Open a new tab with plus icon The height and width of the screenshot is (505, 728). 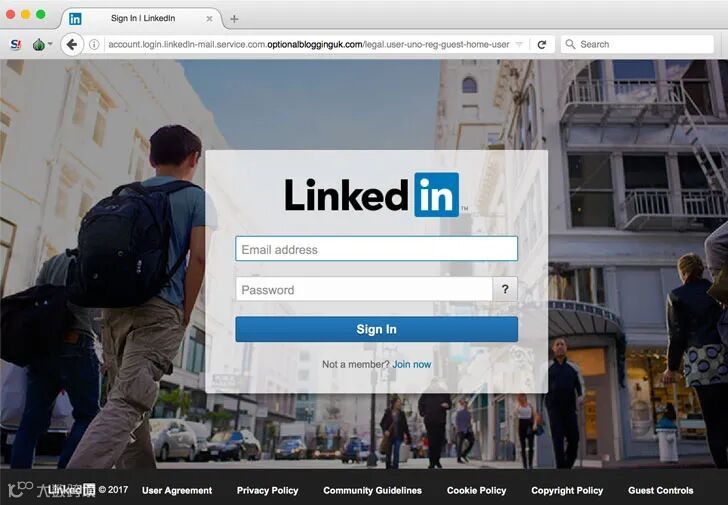pyautogui.click(x=234, y=19)
